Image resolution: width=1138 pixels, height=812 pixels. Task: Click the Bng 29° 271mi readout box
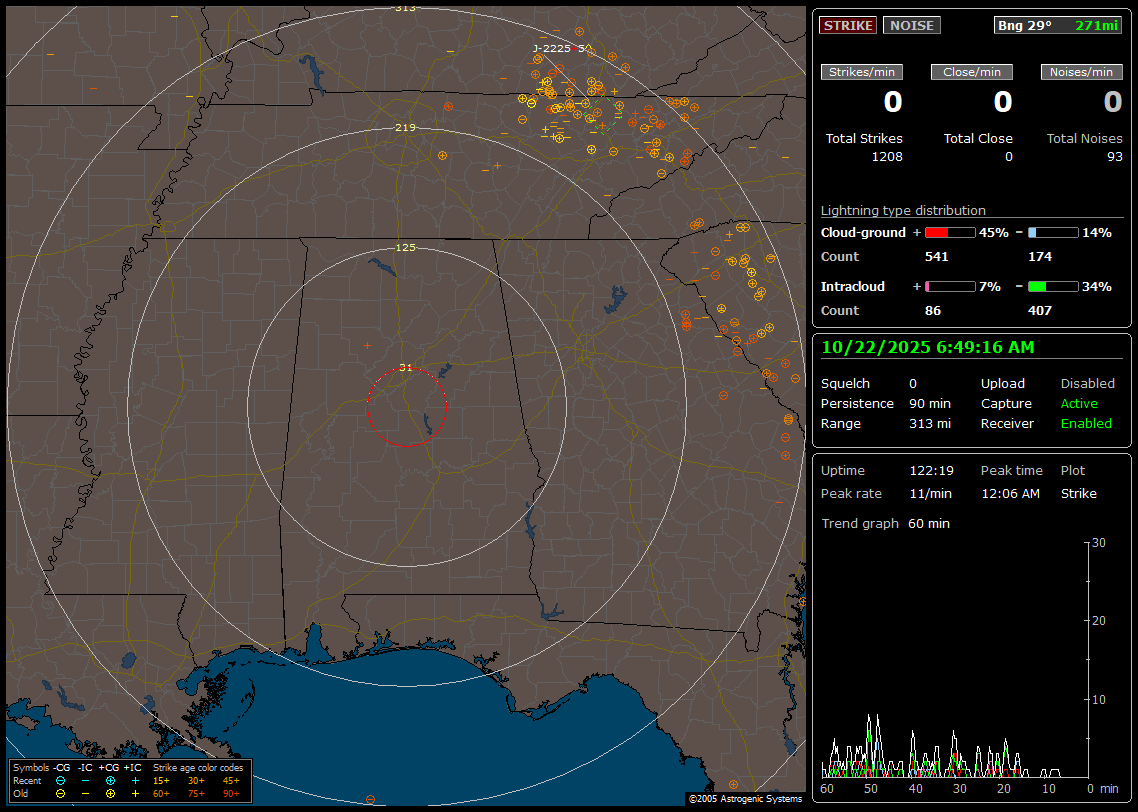click(1058, 26)
